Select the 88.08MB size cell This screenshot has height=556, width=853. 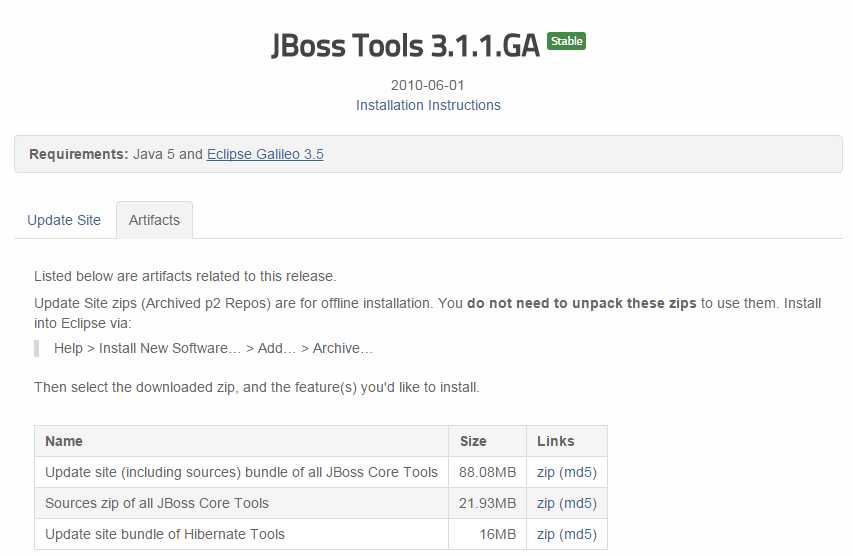click(487, 472)
